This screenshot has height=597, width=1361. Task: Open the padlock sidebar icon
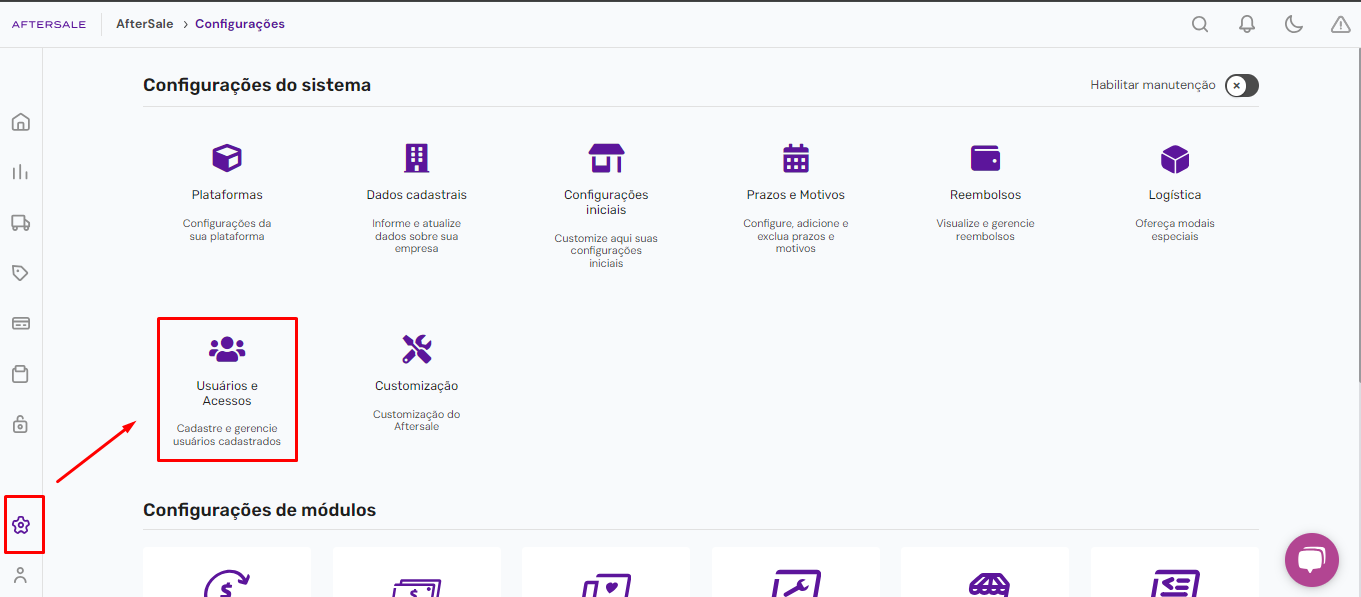pyautogui.click(x=20, y=424)
